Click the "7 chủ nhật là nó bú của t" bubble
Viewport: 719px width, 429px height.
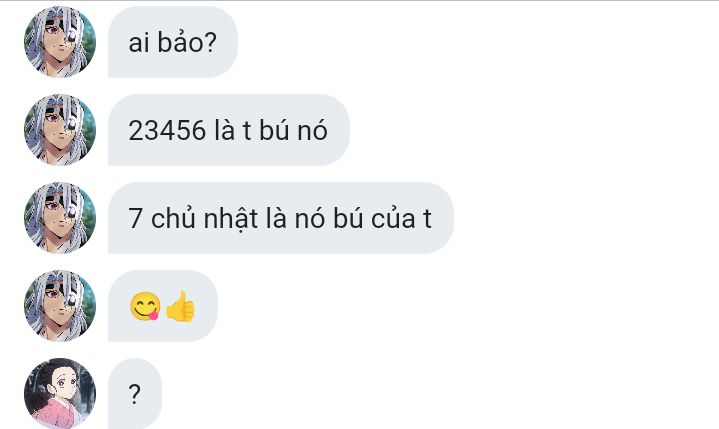(x=281, y=218)
